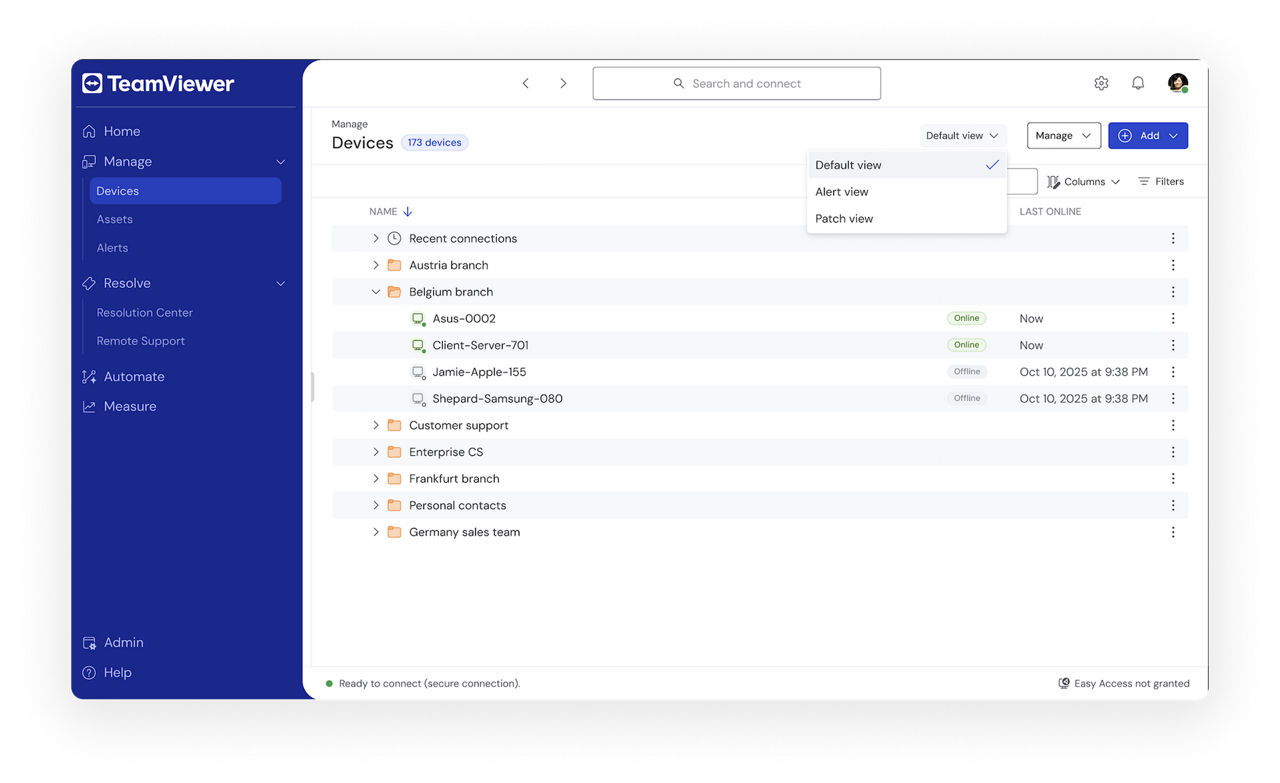Open the Manage dropdown button
Image resolution: width=1280 pixels, height=783 pixels.
coord(1064,136)
